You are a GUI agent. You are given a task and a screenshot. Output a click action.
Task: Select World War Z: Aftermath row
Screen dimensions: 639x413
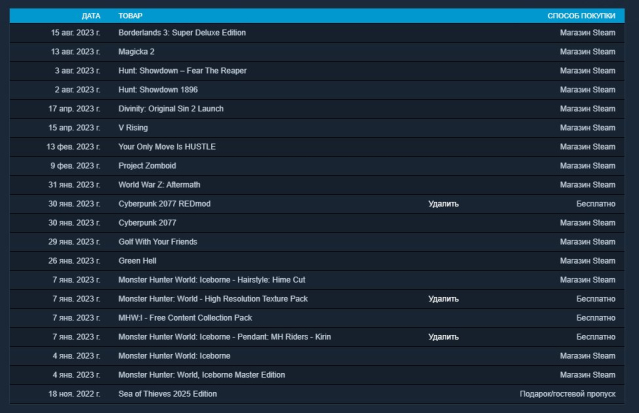coord(160,185)
